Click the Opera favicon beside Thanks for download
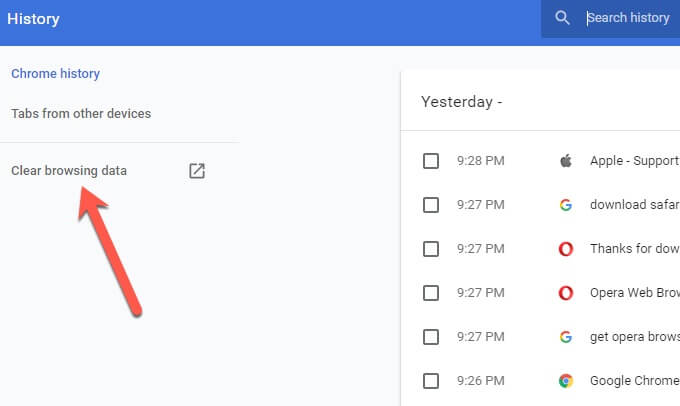The height and width of the screenshot is (406, 680). point(566,249)
